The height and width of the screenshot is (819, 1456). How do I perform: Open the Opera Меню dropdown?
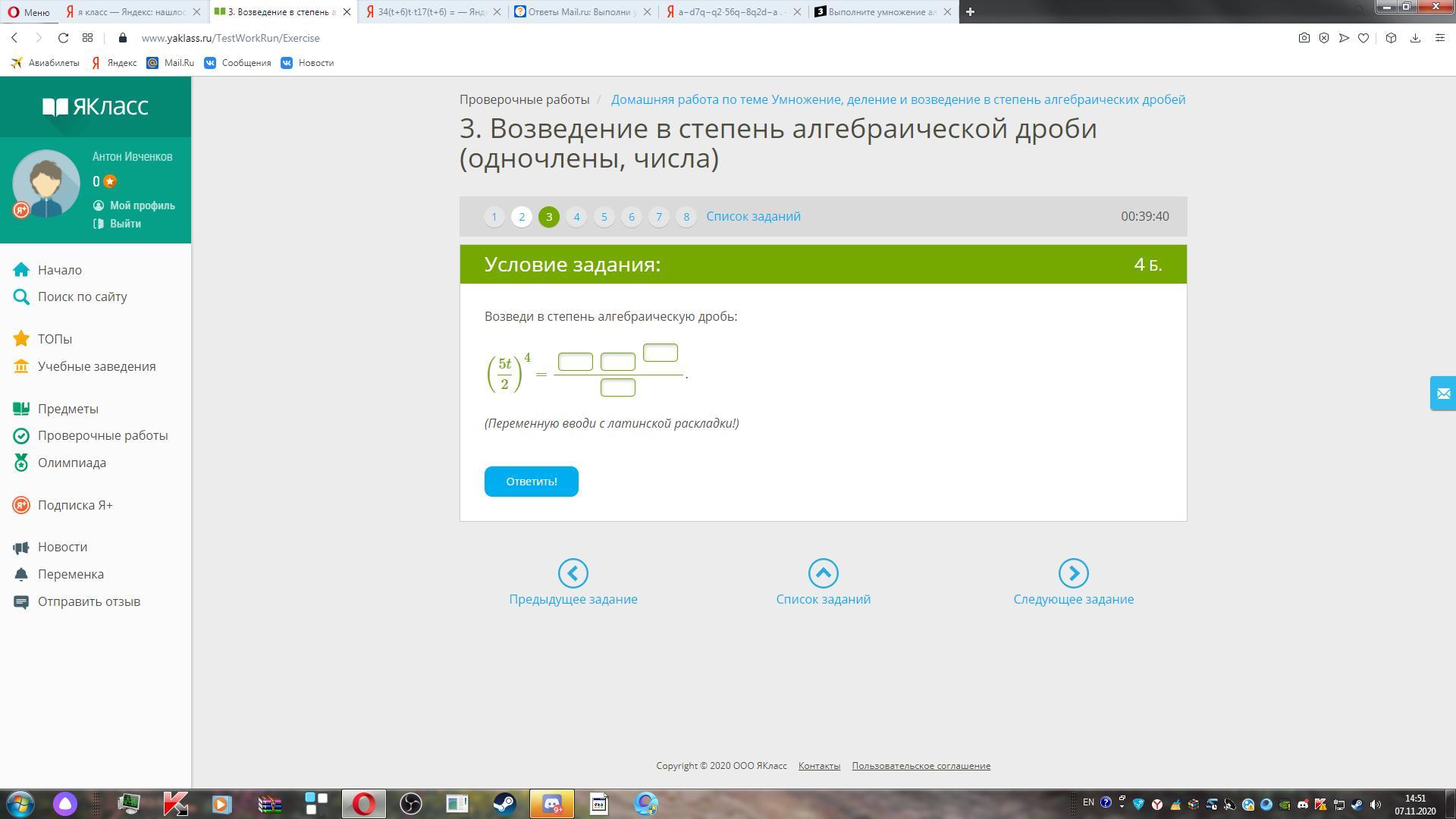point(28,12)
